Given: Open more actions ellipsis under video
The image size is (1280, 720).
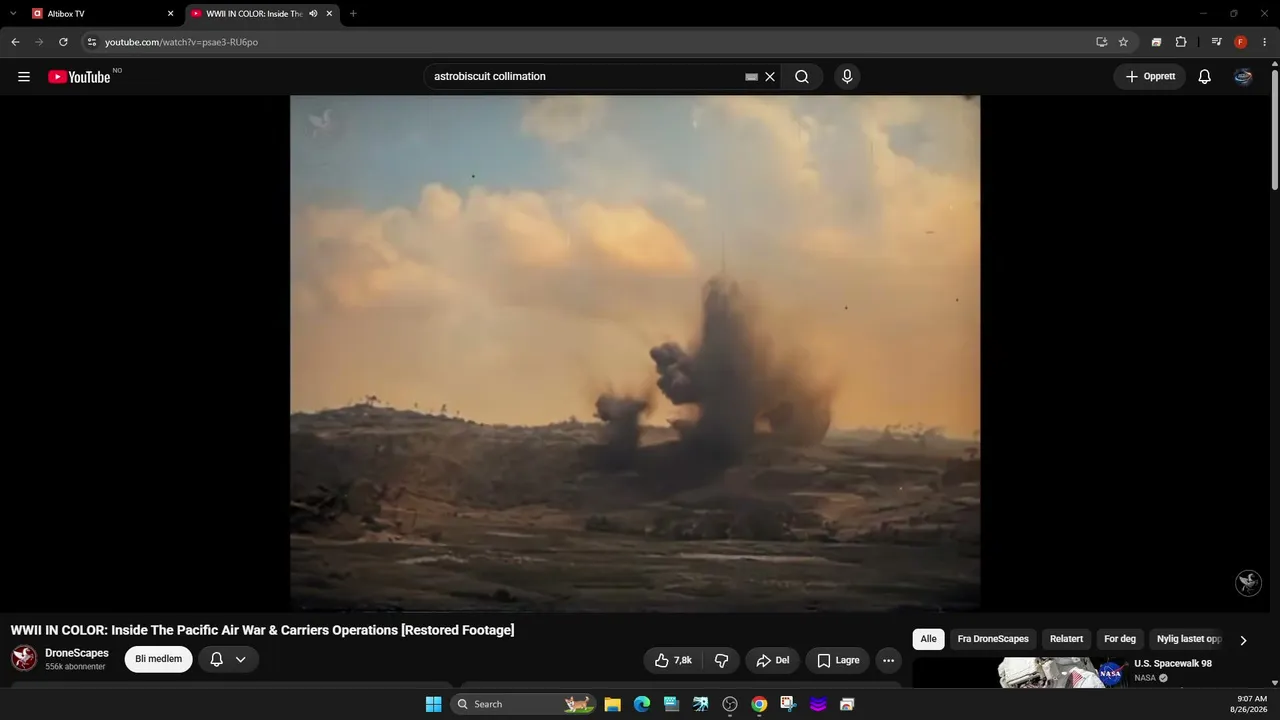Looking at the screenshot, I should point(888,660).
